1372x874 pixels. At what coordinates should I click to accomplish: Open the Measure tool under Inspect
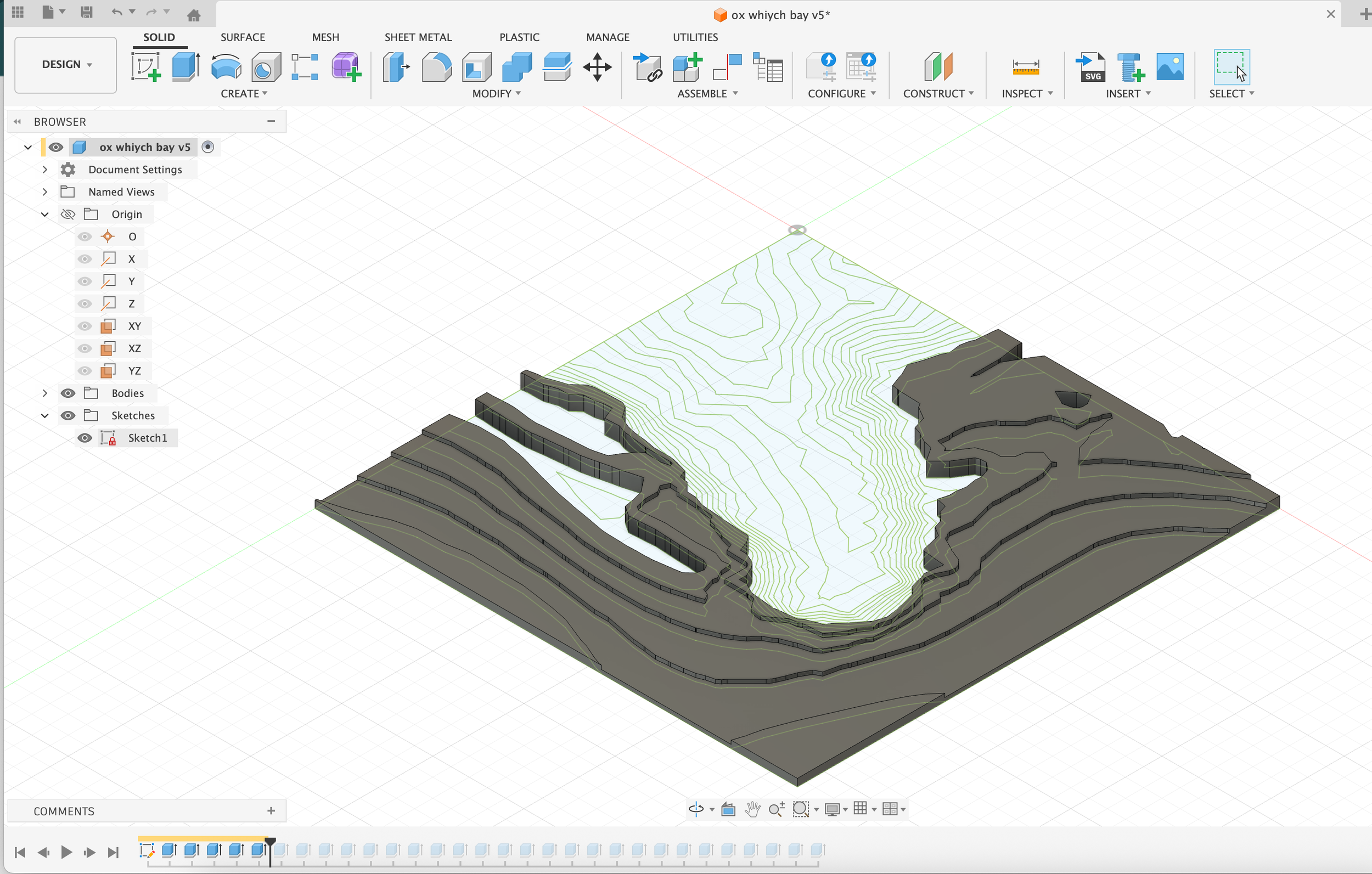[x=1026, y=67]
